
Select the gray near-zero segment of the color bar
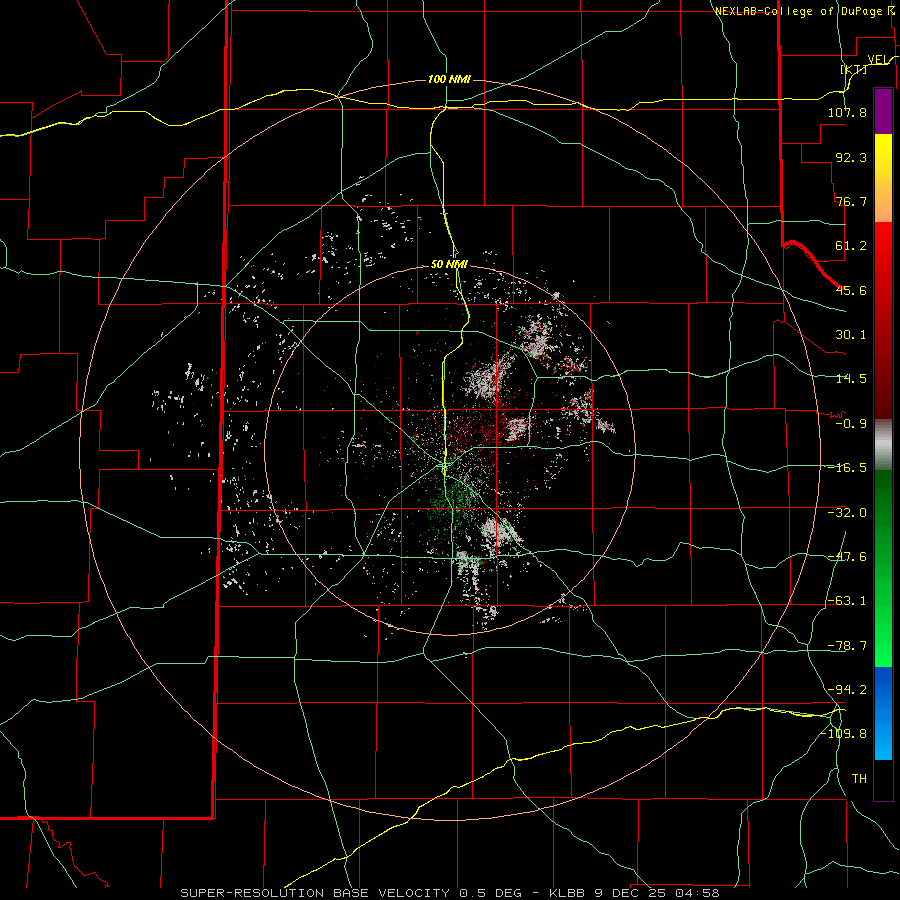(883, 444)
